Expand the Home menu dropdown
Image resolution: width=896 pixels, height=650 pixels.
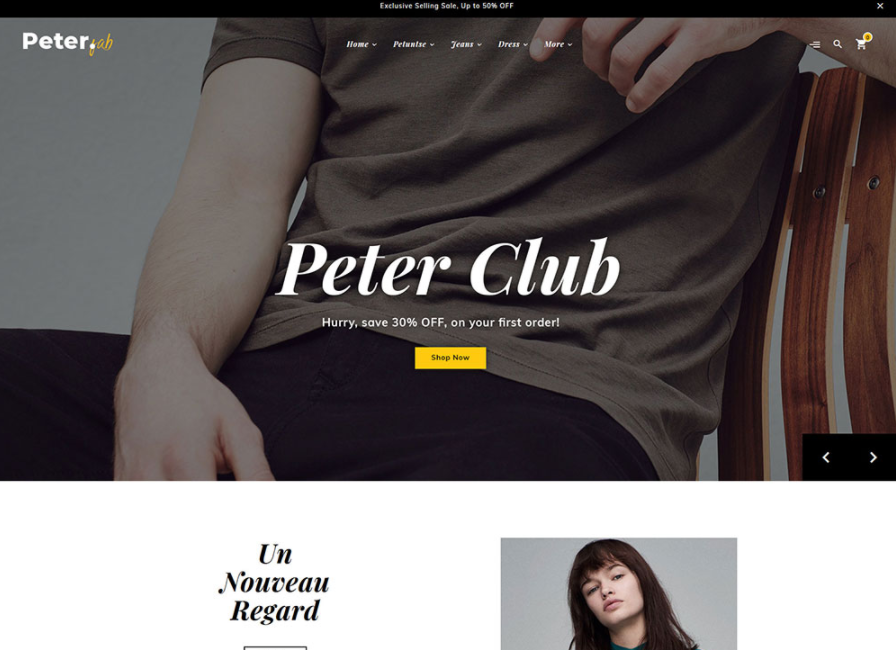(361, 44)
